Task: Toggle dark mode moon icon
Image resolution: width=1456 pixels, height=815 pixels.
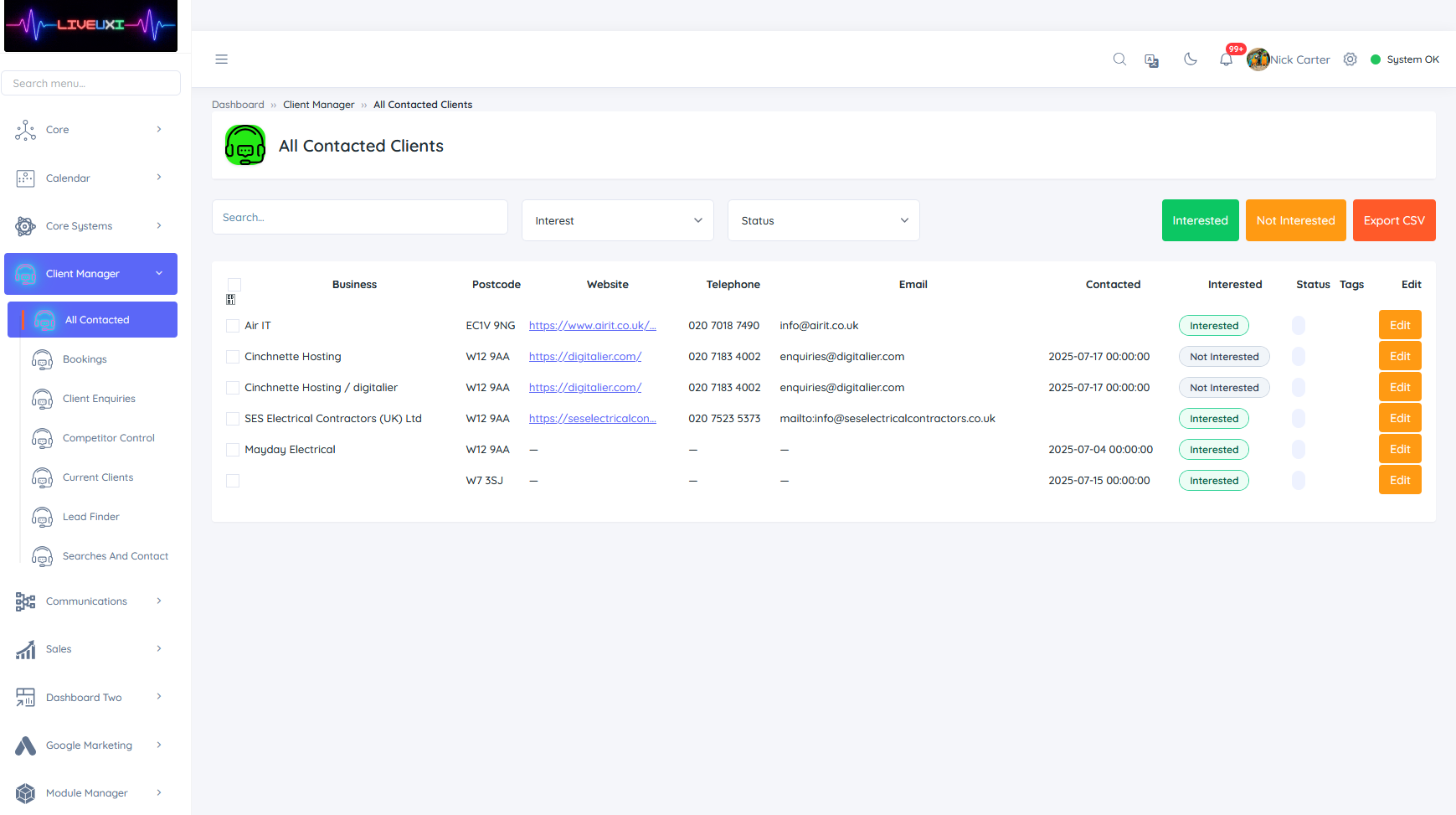Action: [1190, 59]
